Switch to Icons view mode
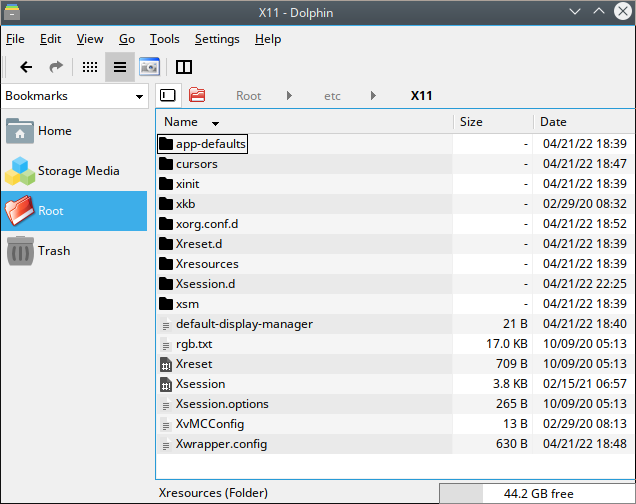The width and height of the screenshot is (636, 504). (90, 67)
